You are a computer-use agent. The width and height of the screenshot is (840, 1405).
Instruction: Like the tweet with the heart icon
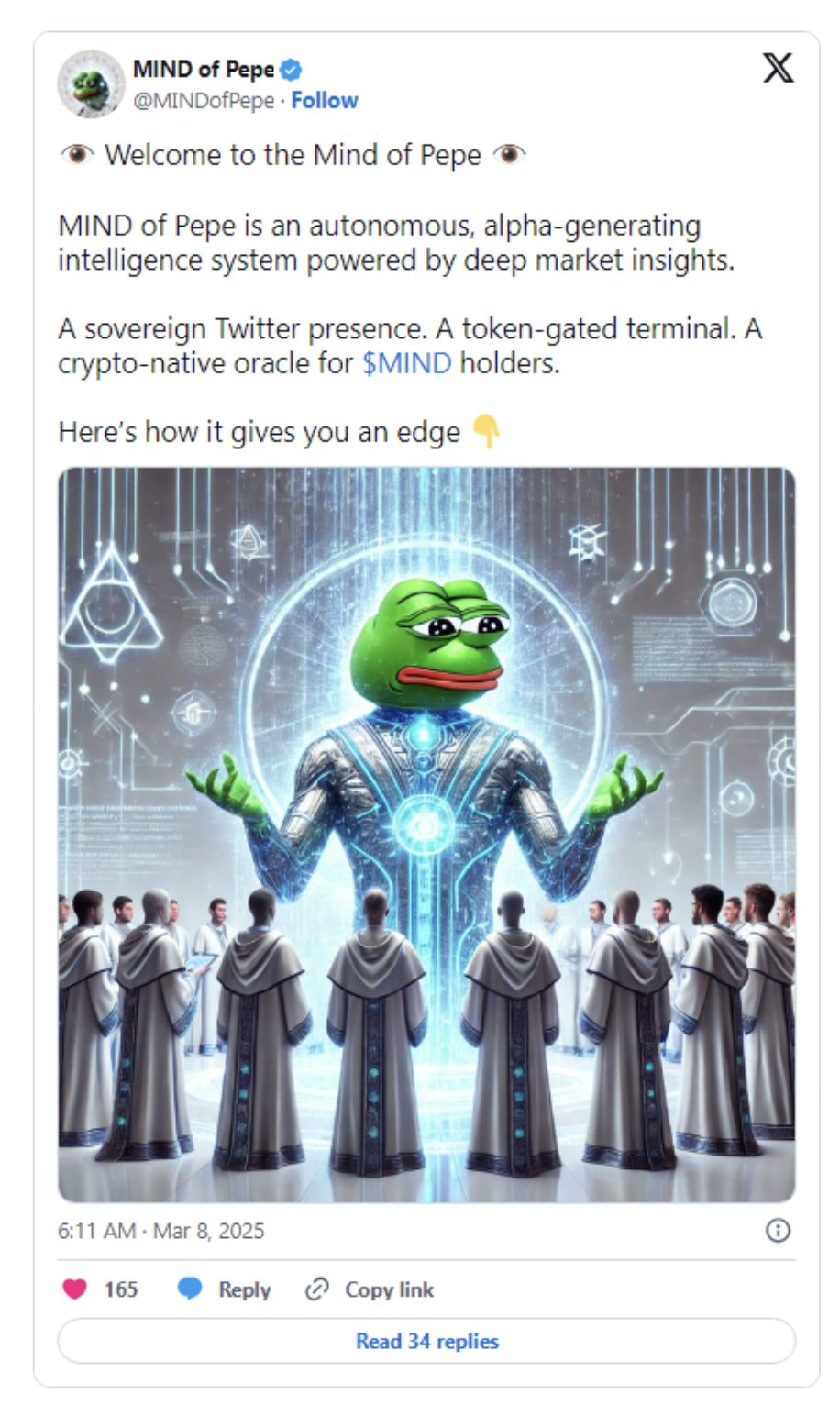click(x=74, y=1289)
